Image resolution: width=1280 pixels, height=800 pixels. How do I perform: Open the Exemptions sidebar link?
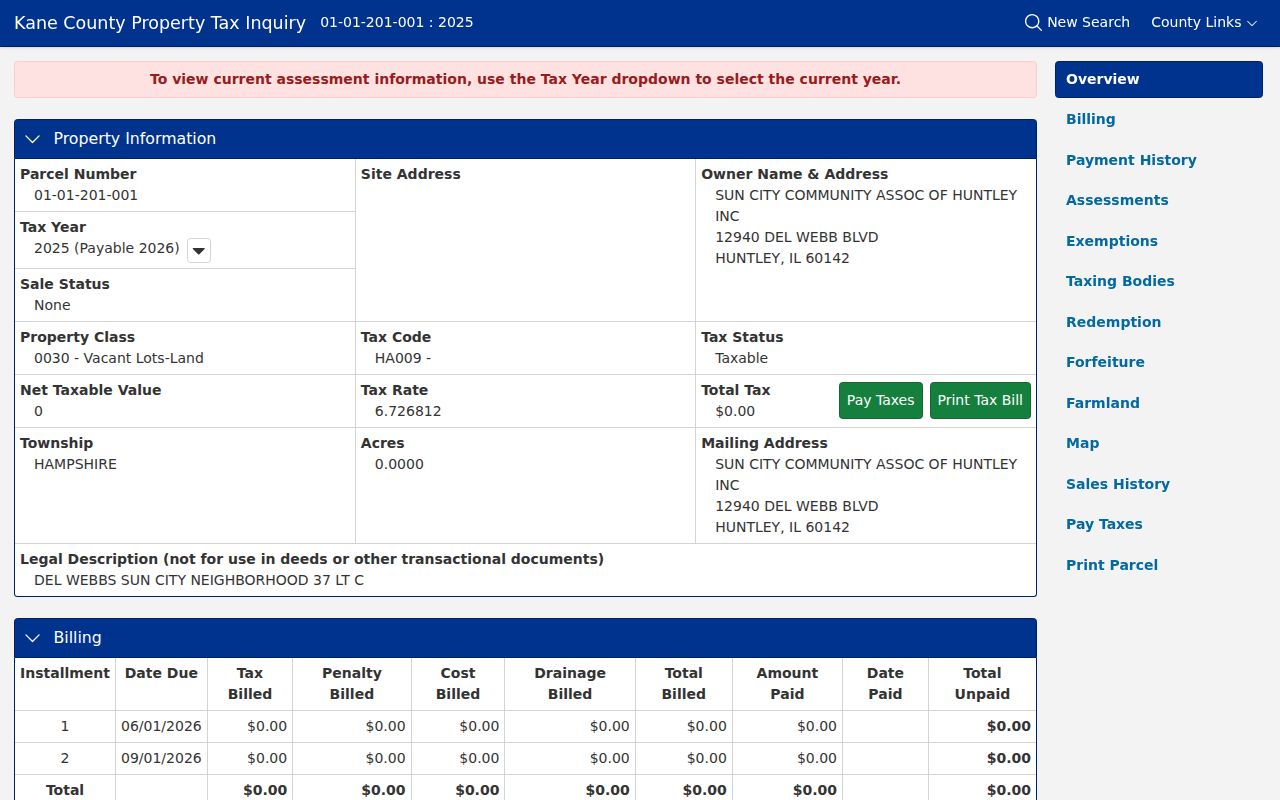tap(1112, 241)
